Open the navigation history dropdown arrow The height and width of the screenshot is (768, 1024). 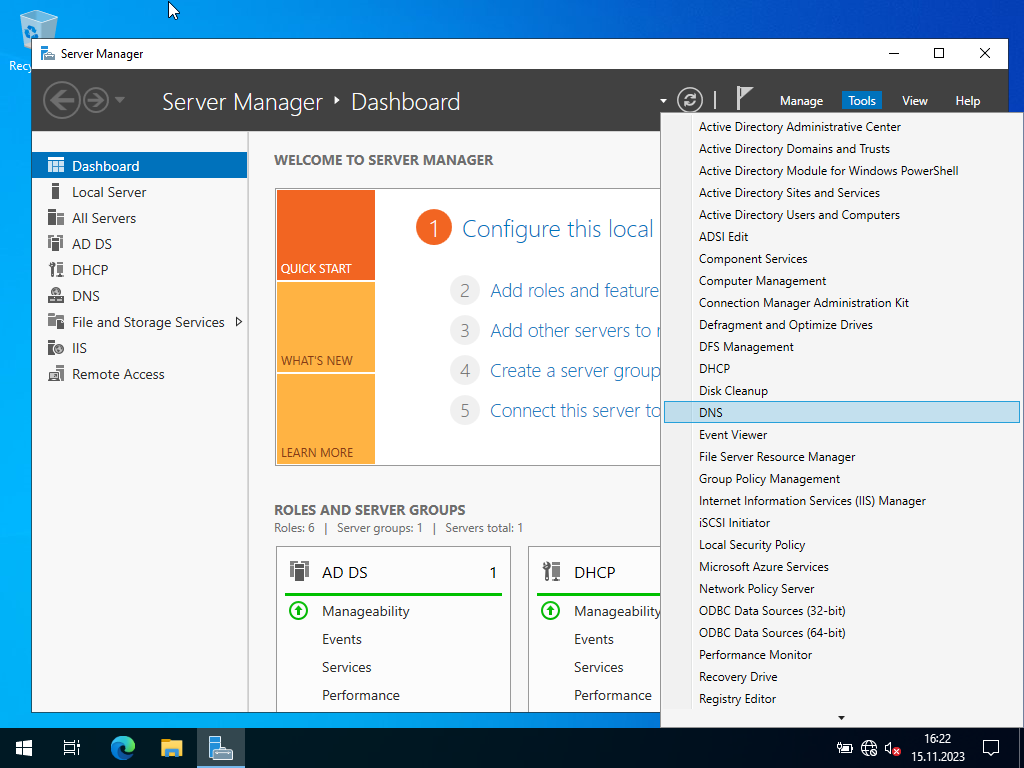point(120,100)
